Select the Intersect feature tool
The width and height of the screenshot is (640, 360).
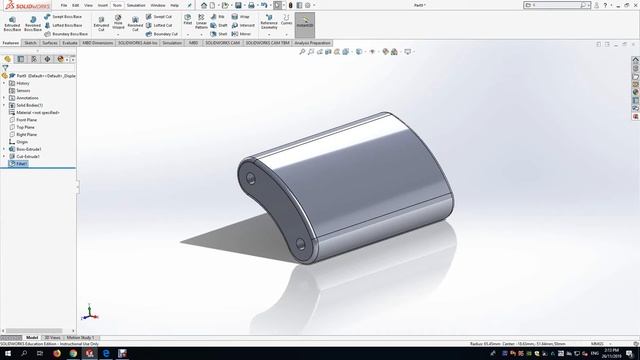click(243, 25)
